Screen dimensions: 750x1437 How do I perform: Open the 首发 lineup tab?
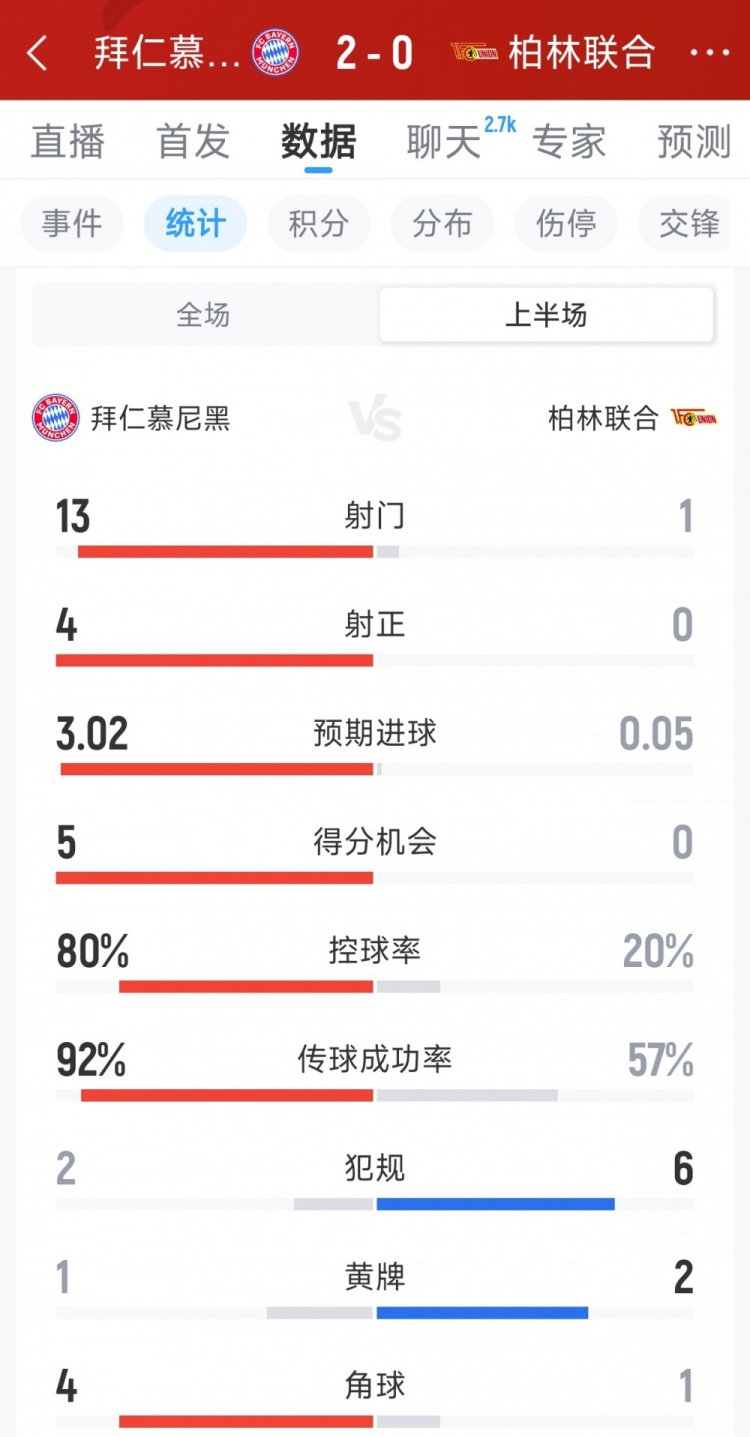click(x=193, y=142)
